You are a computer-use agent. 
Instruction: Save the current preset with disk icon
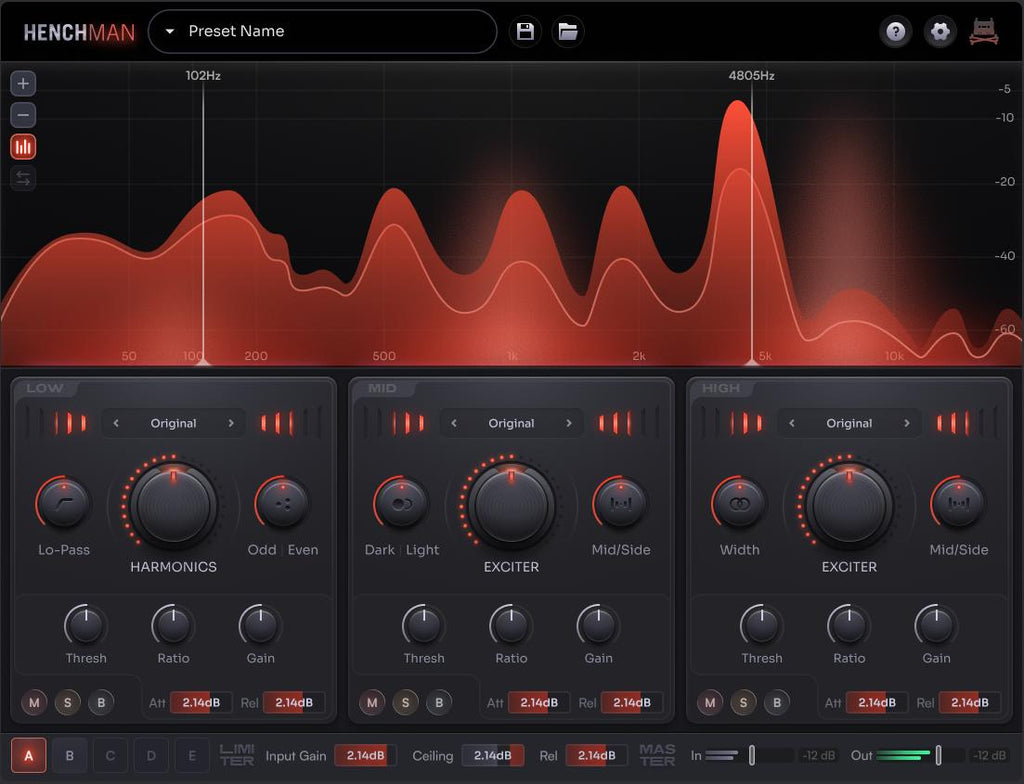[525, 31]
